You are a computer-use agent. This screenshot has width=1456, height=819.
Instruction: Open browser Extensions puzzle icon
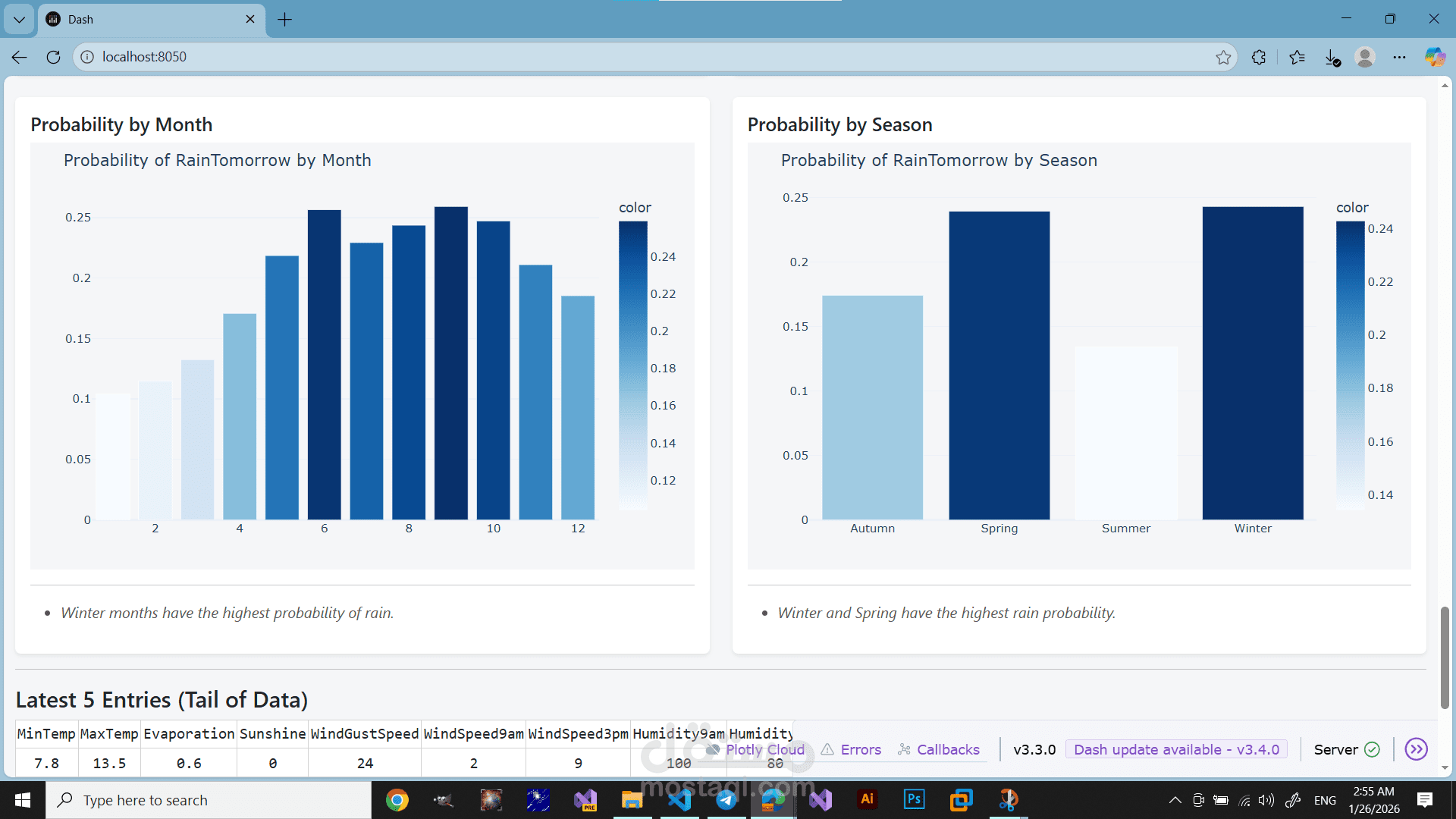coord(1259,57)
